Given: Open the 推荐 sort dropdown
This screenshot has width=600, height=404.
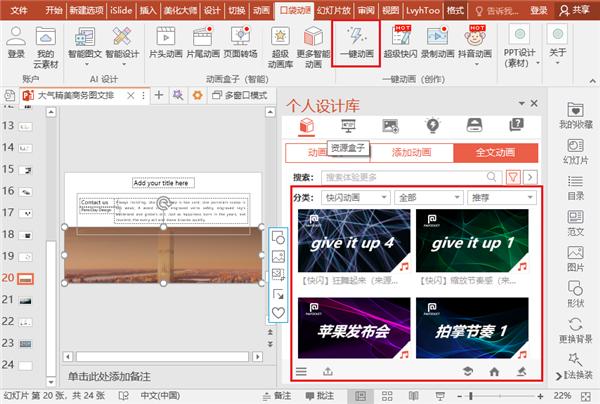Looking at the screenshot, I should click(x=502, y=197).
